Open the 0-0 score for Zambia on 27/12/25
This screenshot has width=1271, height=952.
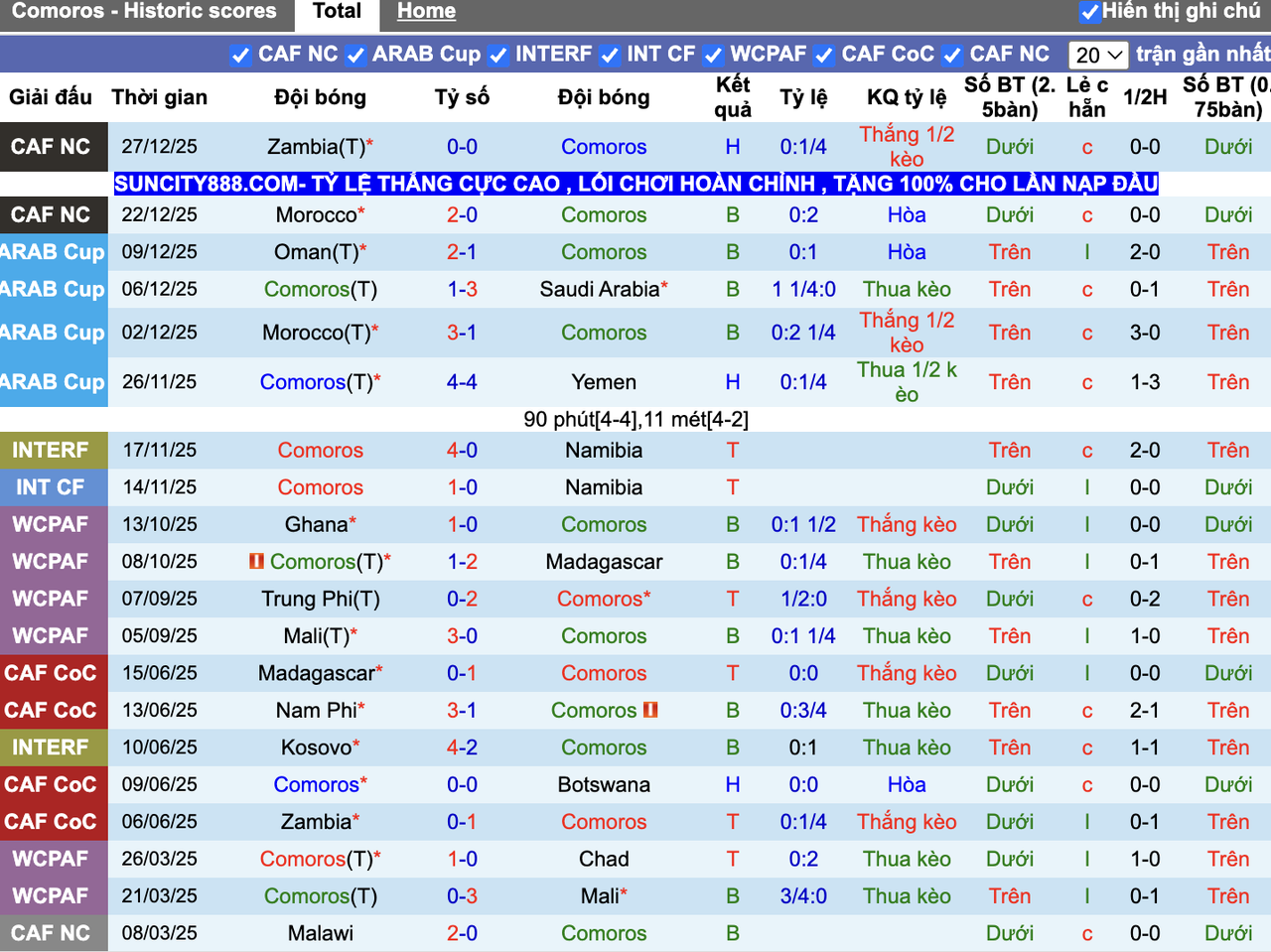coord(462,147)
